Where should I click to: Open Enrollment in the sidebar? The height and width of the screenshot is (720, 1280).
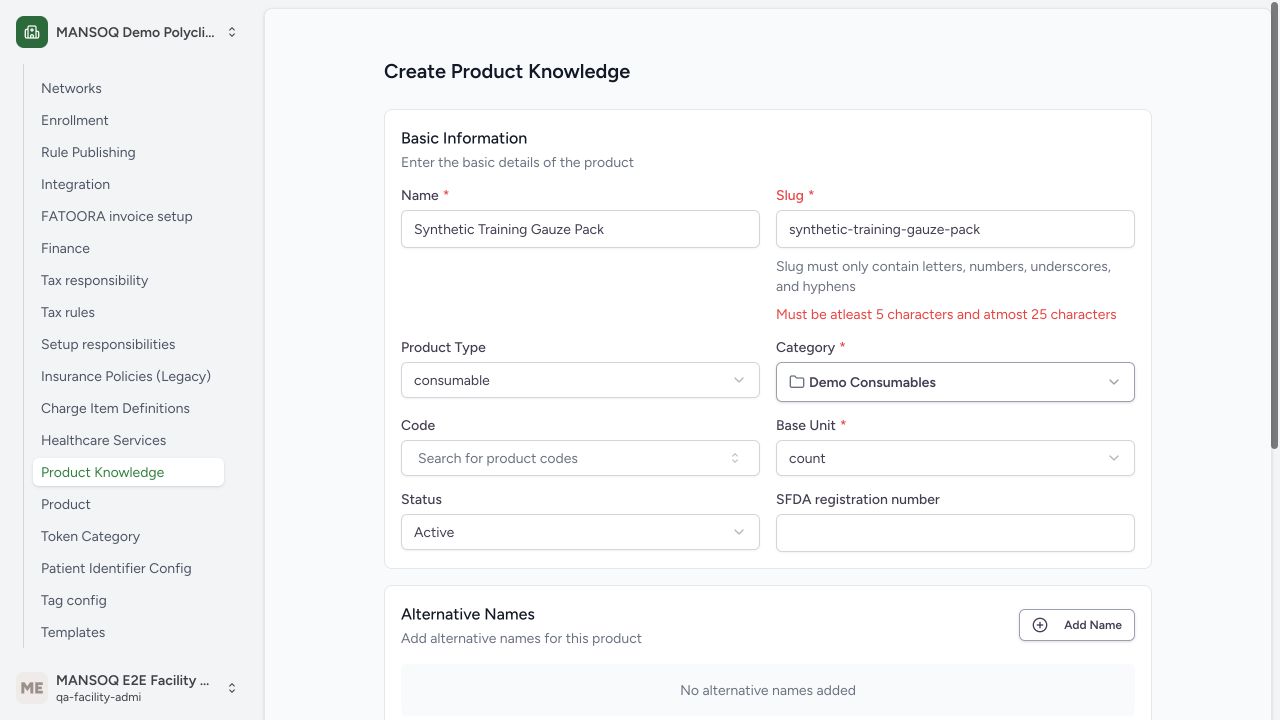(128, 120)
